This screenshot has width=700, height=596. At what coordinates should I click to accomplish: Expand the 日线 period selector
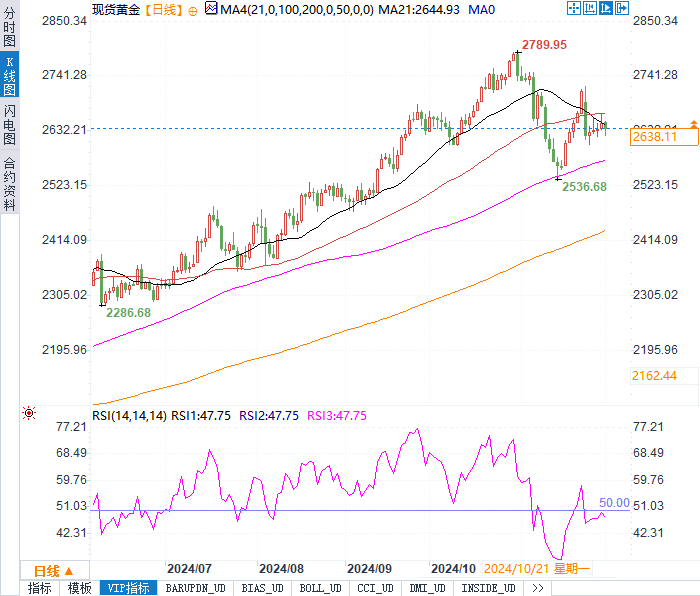click(x=54, y=571)
